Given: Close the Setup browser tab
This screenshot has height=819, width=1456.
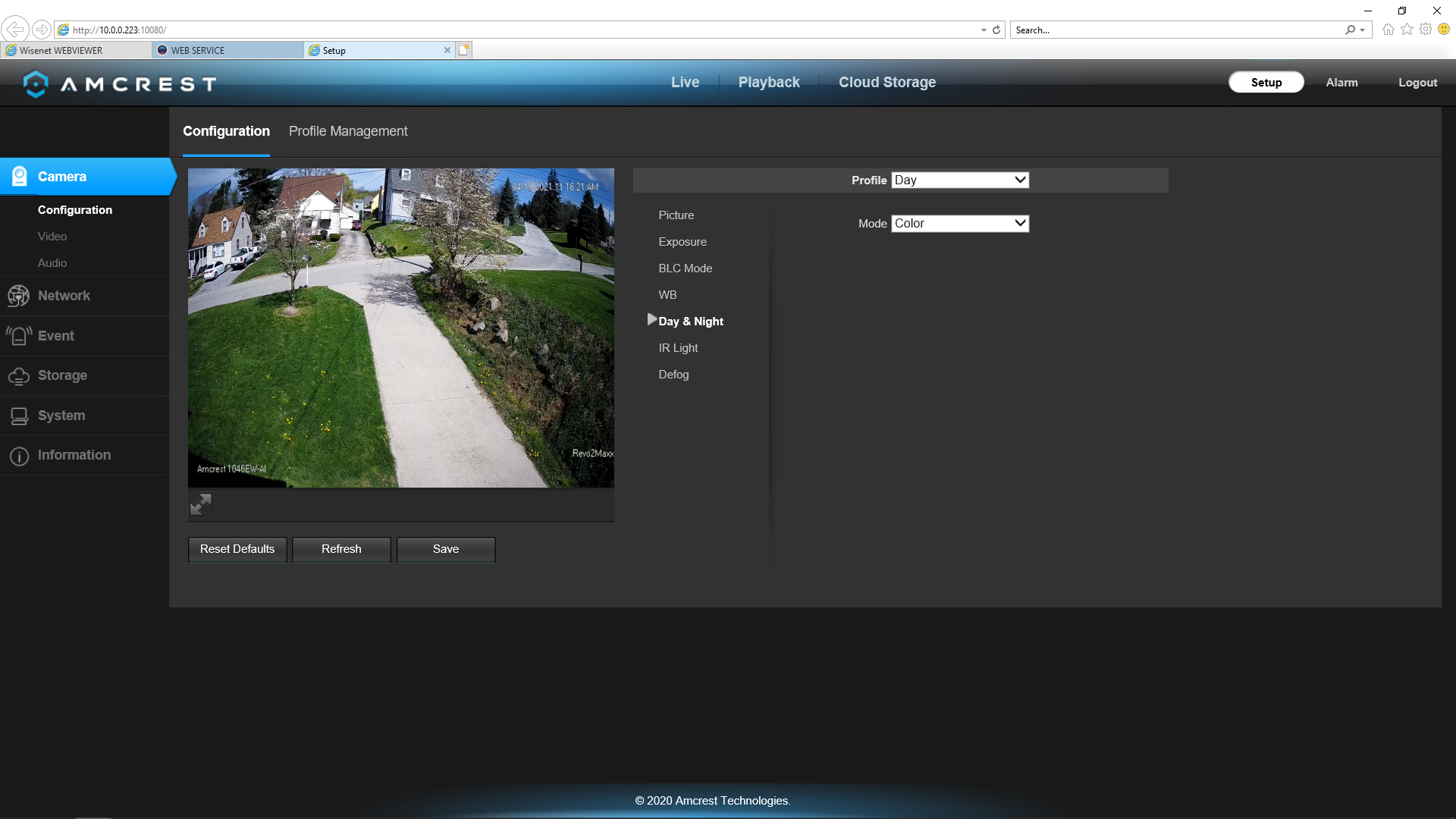Looking at the screenshot, I should click(447, 50).
